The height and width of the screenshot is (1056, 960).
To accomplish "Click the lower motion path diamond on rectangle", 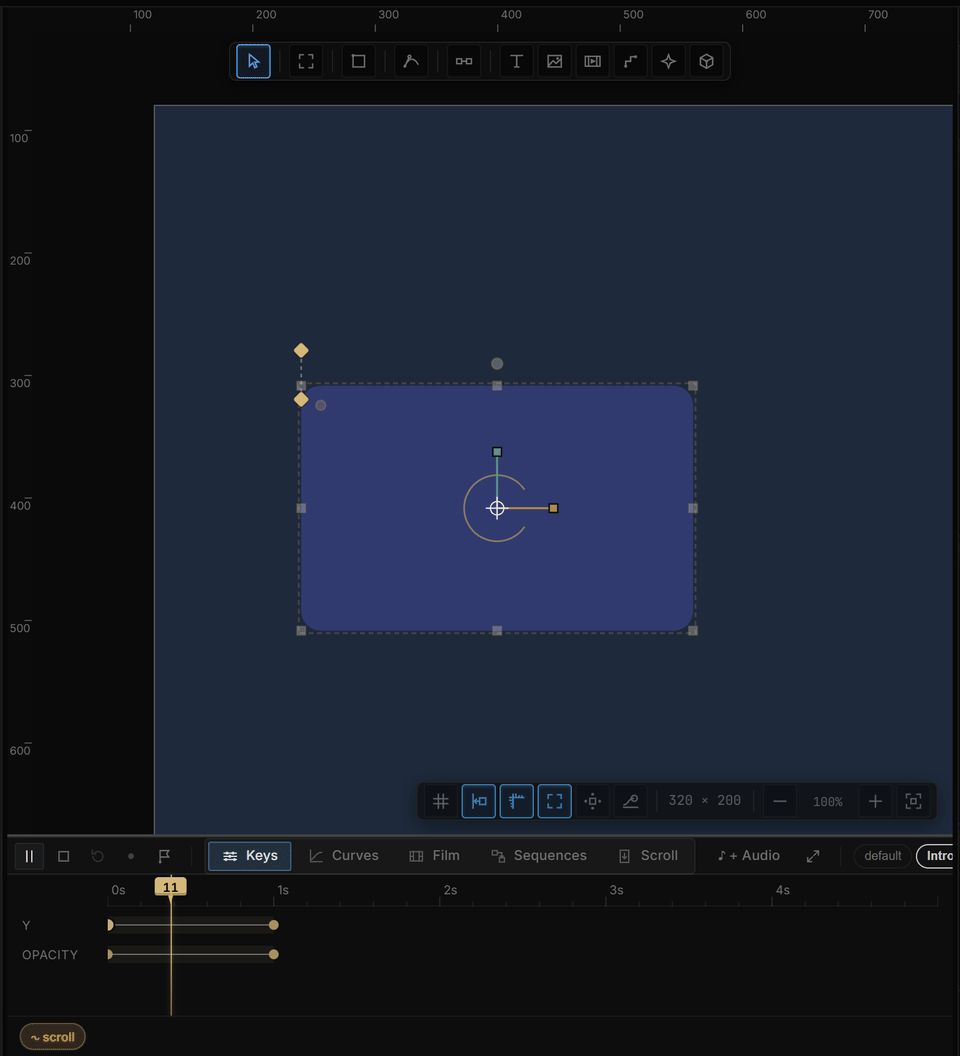I will coord(301,399).
